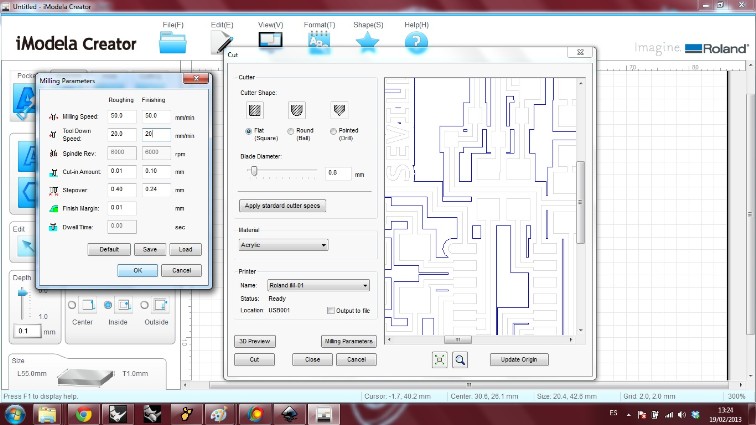Image resolution: width=756 pixels, height=425 pixels.
Task: Click the Blade Diameter value field
Action: tap(338, 173)
